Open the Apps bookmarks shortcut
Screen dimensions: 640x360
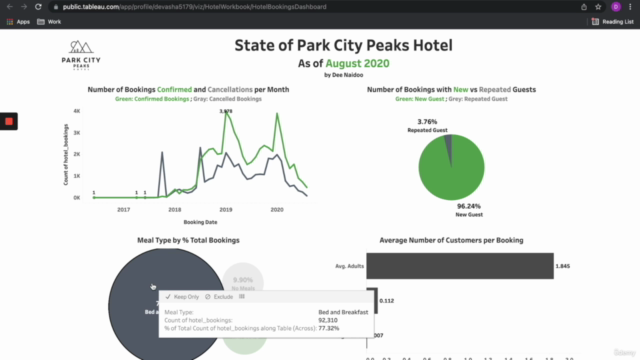[x=18, y=22]
